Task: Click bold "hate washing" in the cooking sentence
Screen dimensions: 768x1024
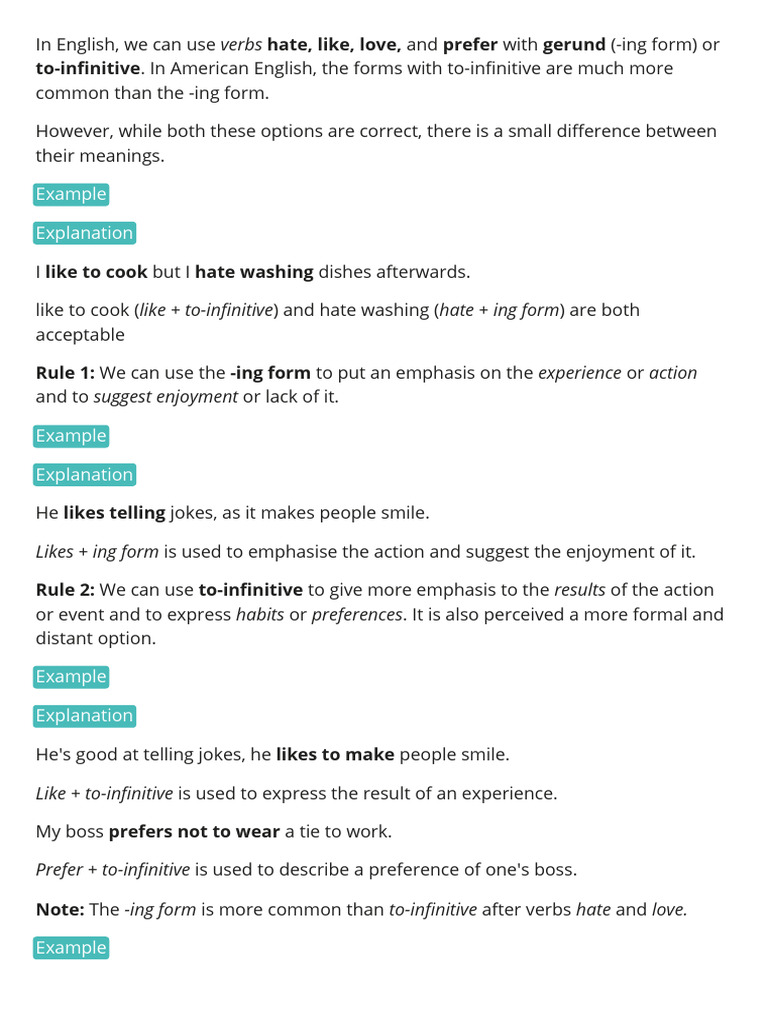Action: tap(254, 272)
